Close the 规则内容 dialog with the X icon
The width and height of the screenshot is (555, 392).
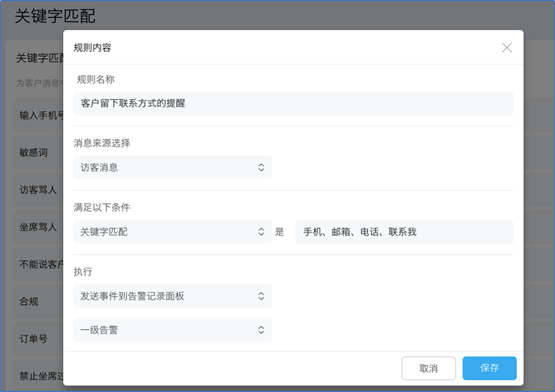point(507,47)
